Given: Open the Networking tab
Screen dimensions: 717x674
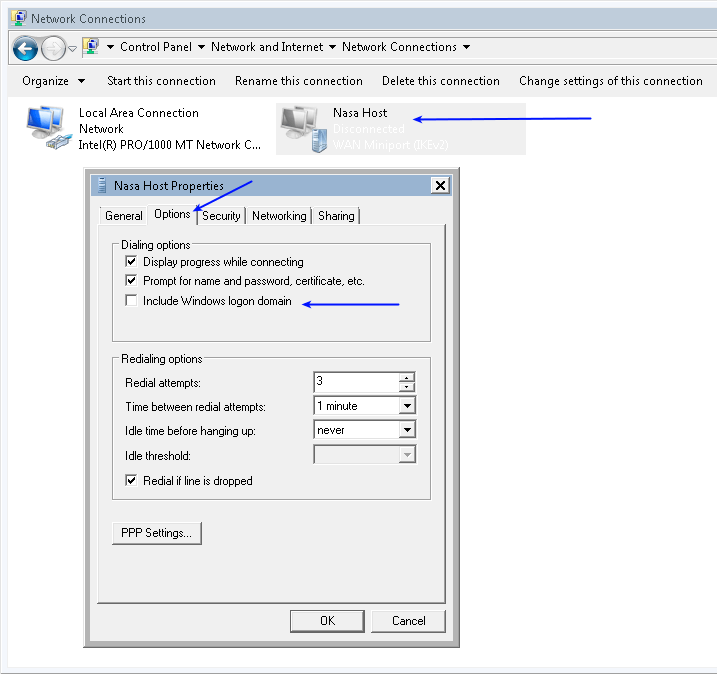Looking at the screenshot, I should point(279,215).
